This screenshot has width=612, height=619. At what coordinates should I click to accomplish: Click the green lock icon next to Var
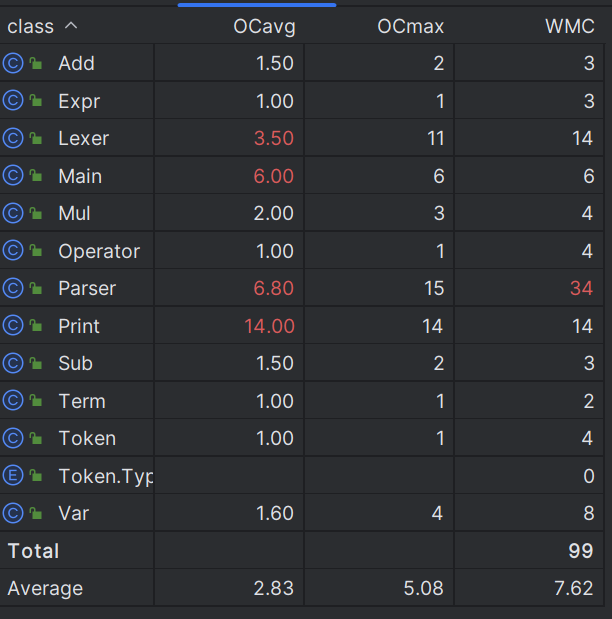point(36,513)
